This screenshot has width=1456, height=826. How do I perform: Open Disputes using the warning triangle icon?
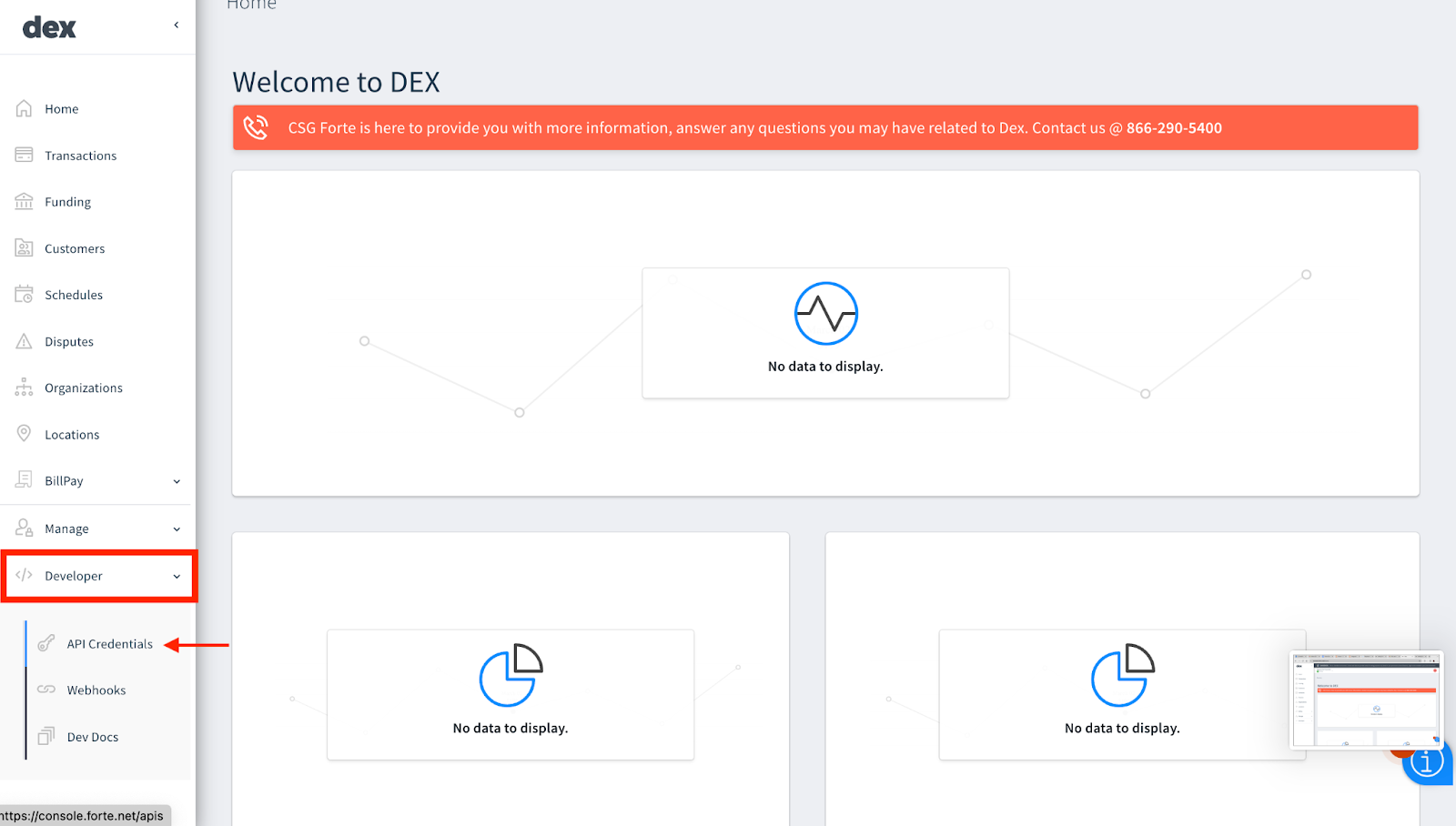pos(25,340)
